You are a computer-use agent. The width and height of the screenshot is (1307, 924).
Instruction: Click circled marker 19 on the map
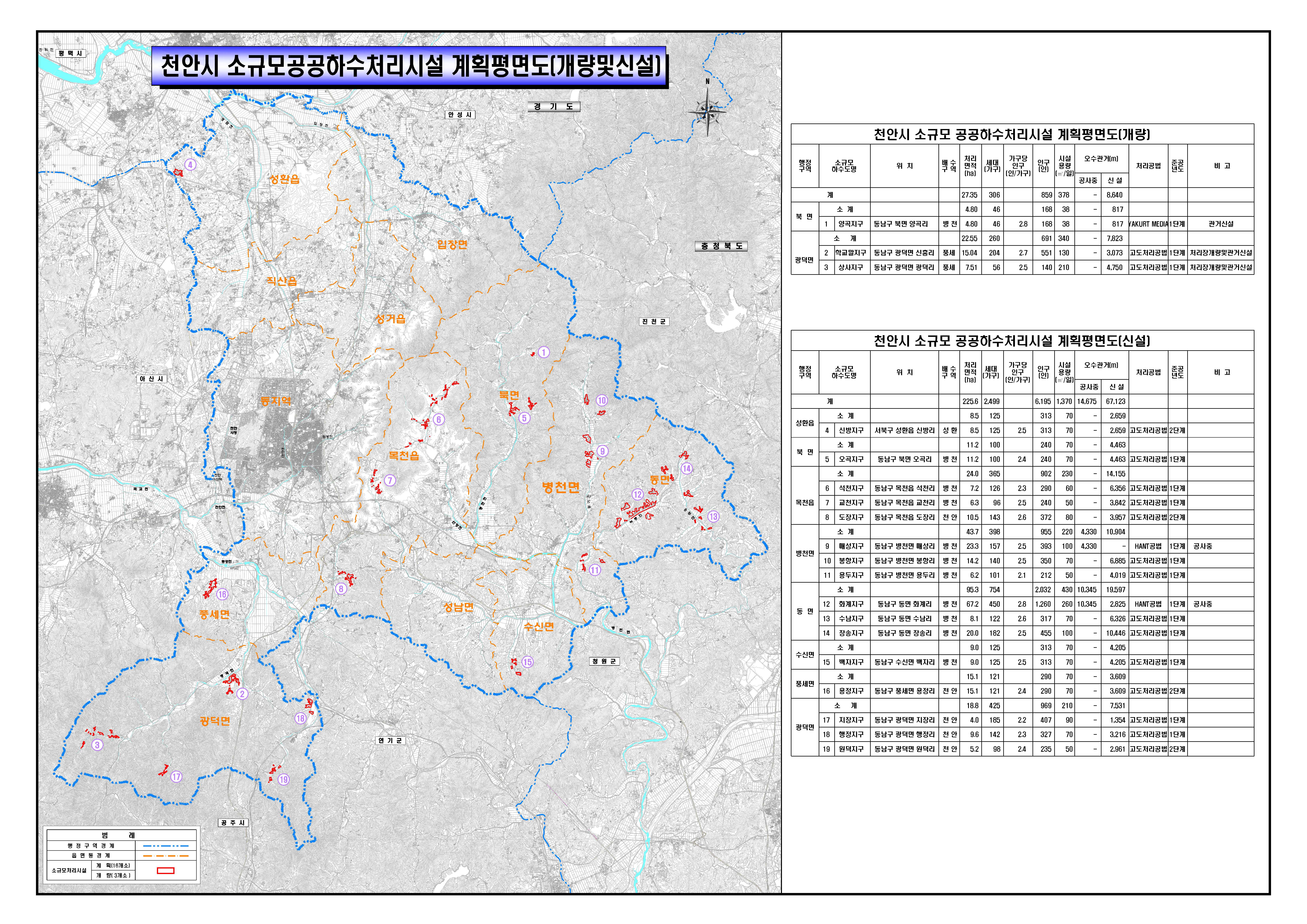[x=284, y=779]
